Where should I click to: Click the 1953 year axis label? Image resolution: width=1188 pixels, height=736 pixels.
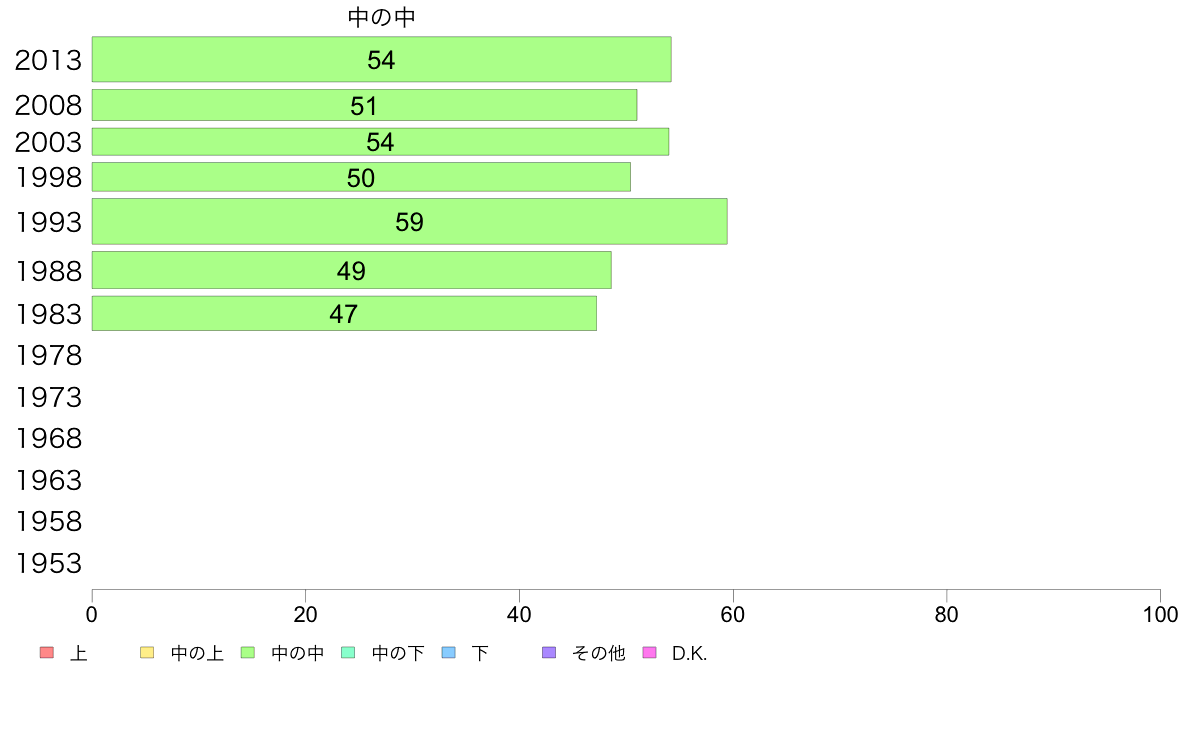[48, 564]
